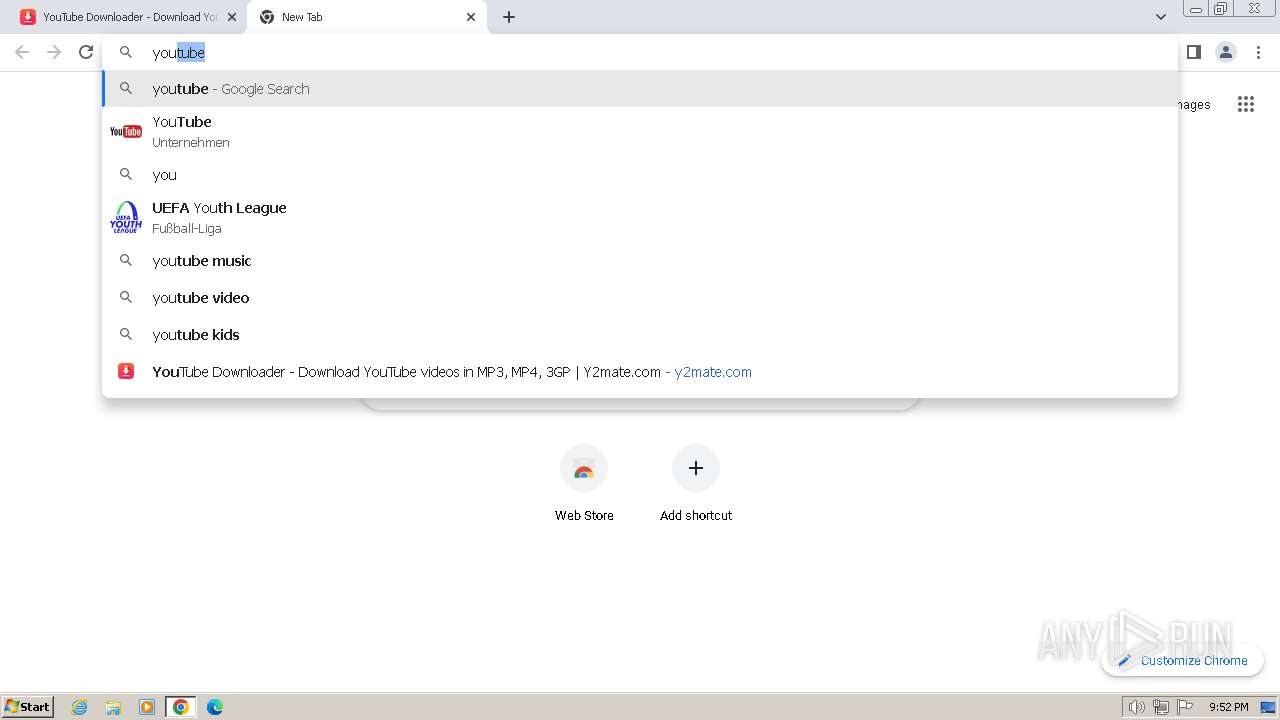Reload the current page
Viewport: 1280px width, 720px height.
(x=86, y=52)
